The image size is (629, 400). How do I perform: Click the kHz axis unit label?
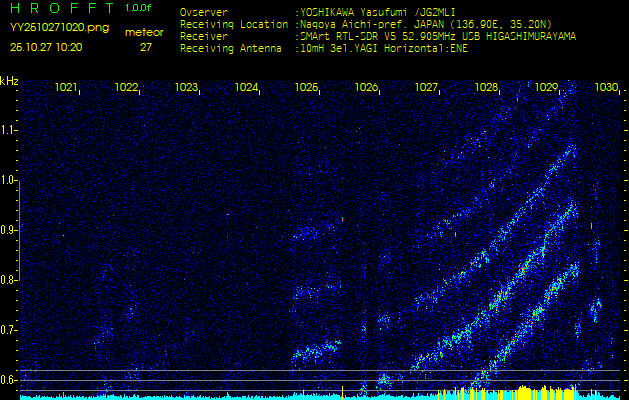coord(9,81)
